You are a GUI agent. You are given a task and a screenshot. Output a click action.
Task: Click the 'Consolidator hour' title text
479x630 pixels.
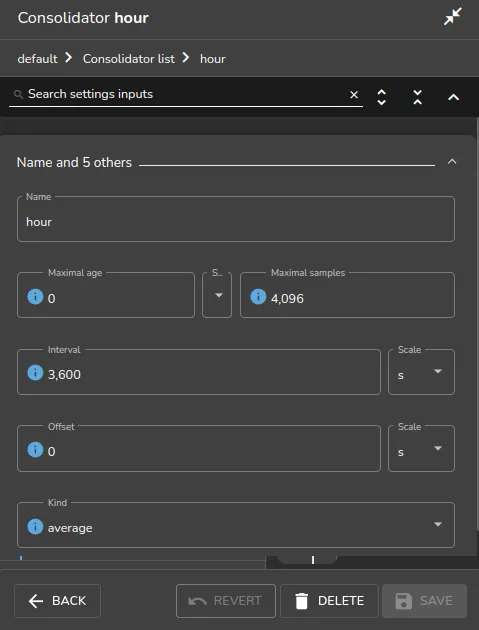pyautogui.click(x=83, y=18)
